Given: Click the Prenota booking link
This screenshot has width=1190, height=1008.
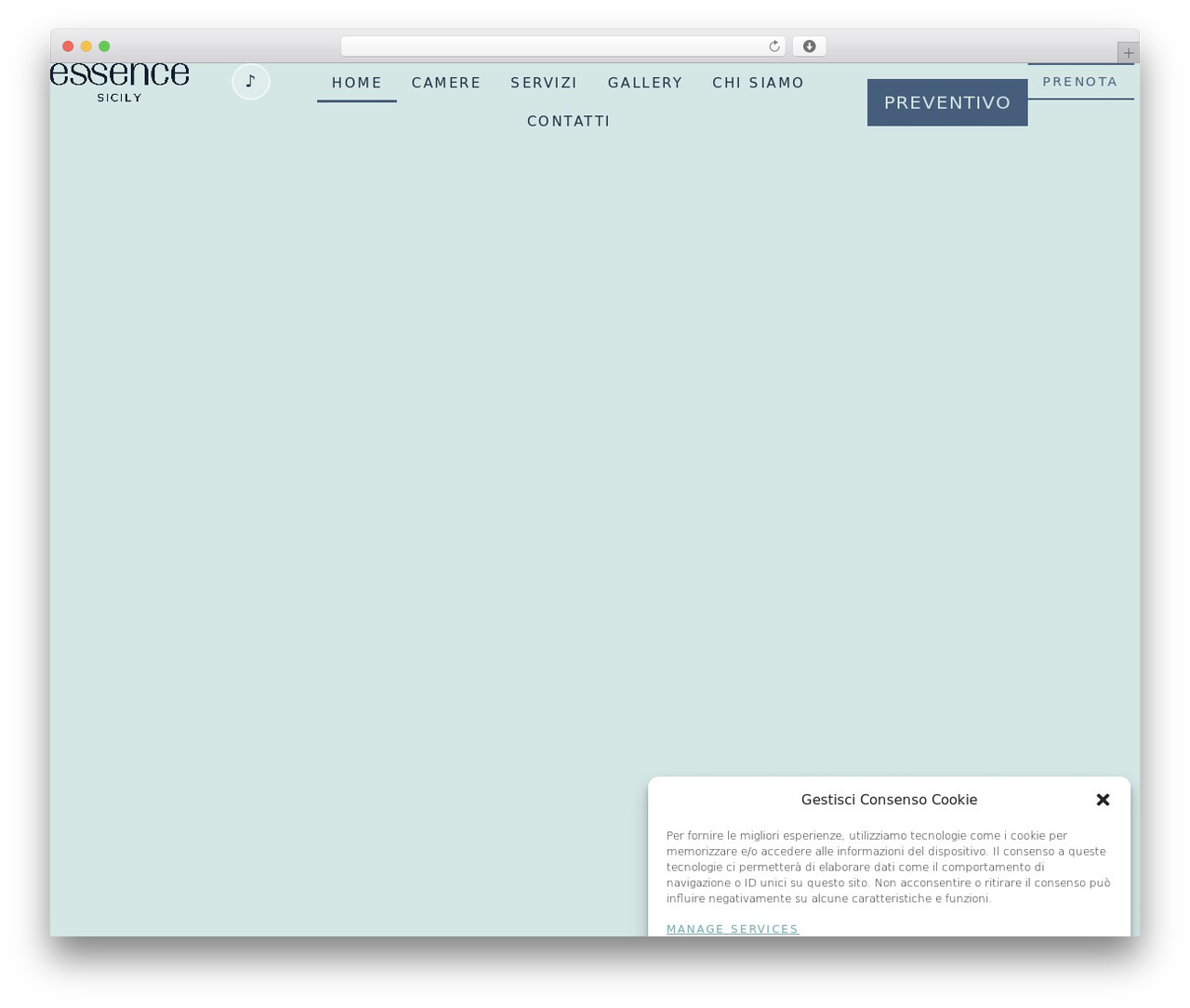Looking at the screenshot, I should [1080, 82].
